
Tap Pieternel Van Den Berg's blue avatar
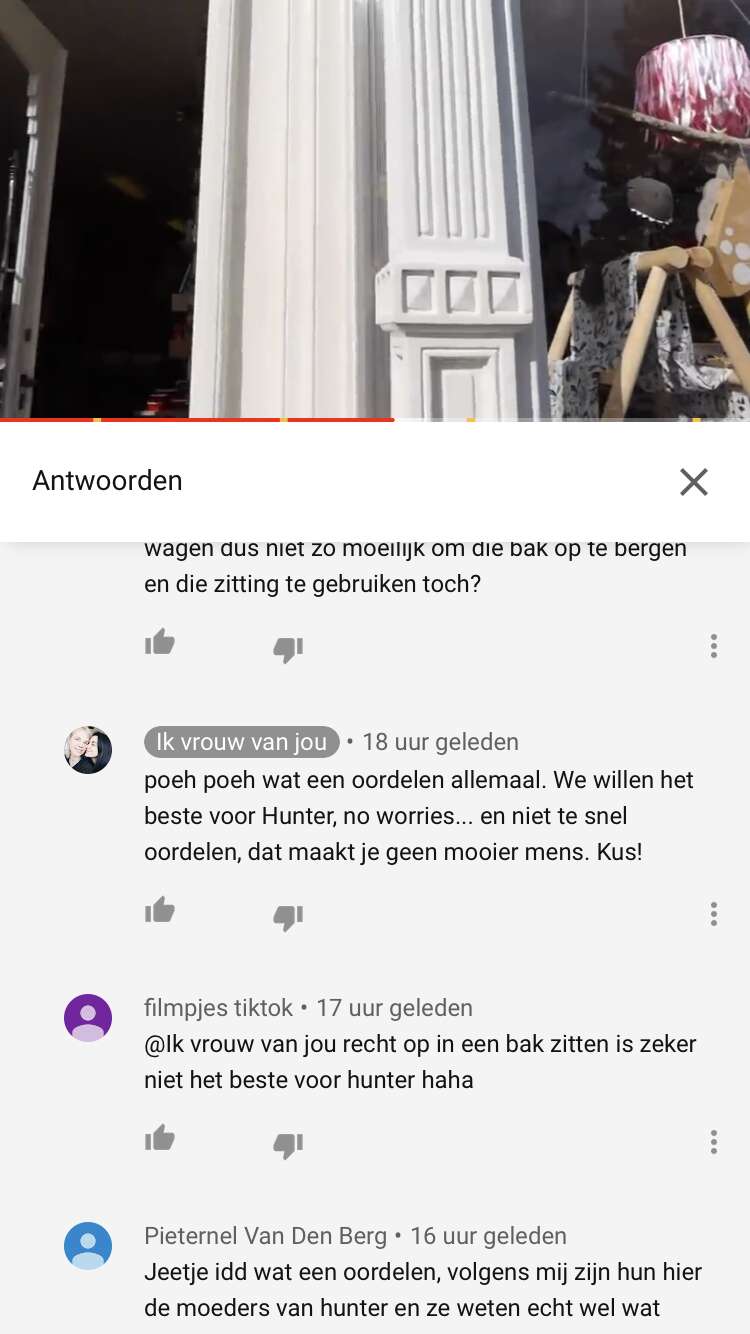click(x=88, y=1246)
